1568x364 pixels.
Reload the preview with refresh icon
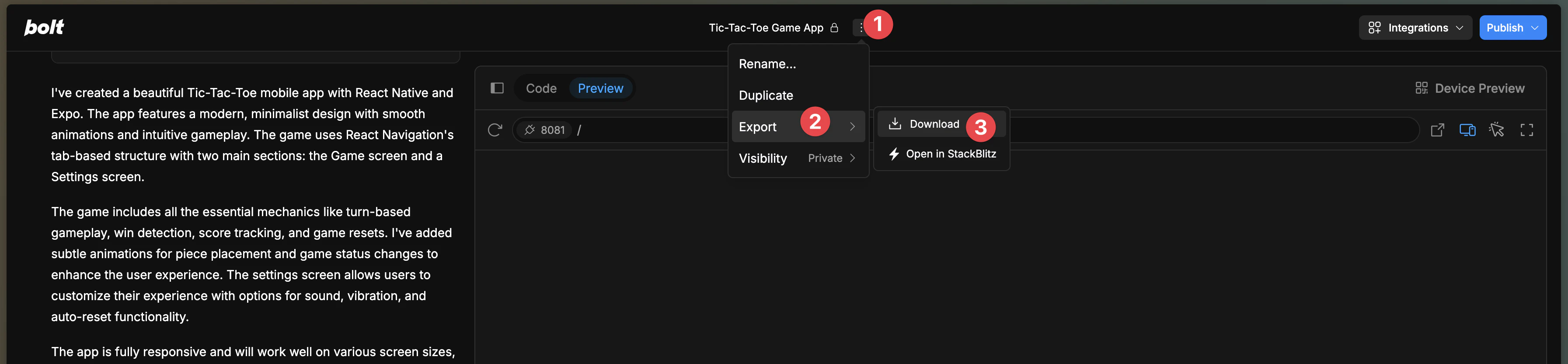[x=495, y=129]
